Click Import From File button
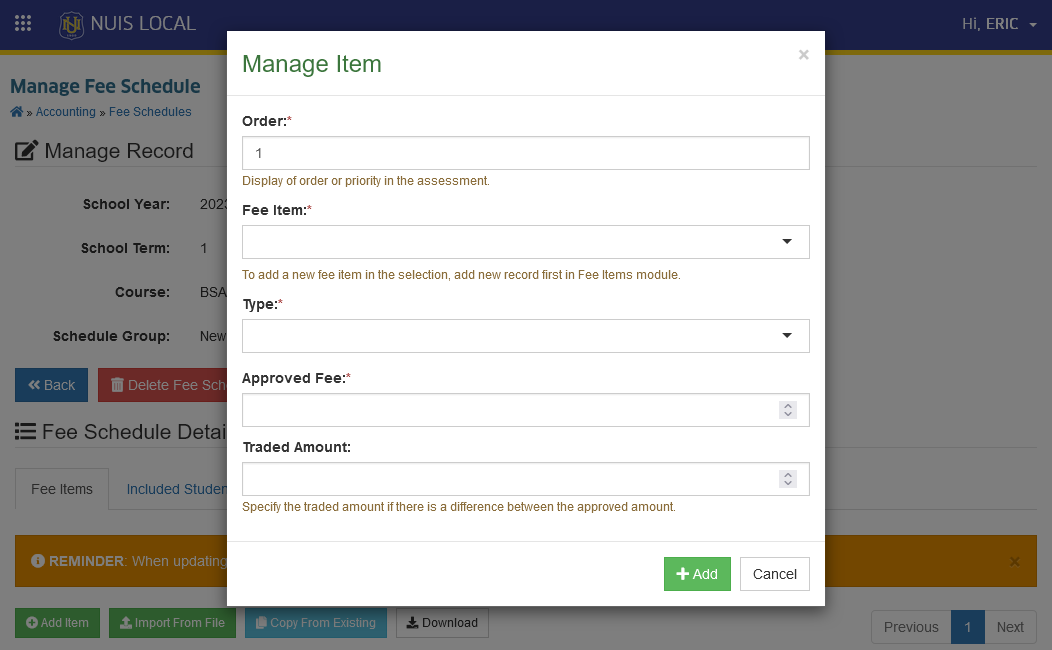Viewport: 1052px width, 650px height. (x=172, y=623)
